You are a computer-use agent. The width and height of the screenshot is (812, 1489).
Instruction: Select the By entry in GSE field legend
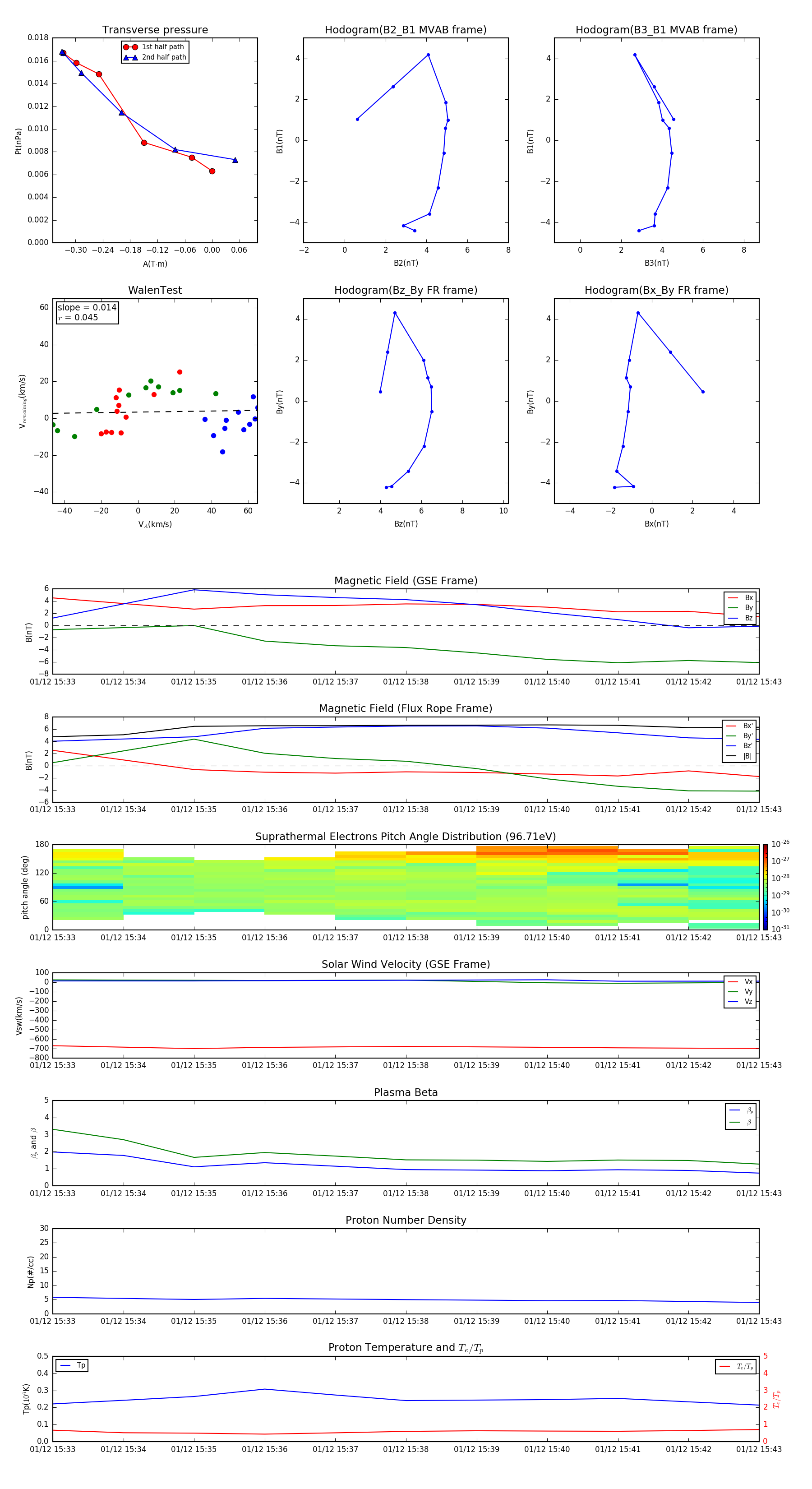(740, 607)
